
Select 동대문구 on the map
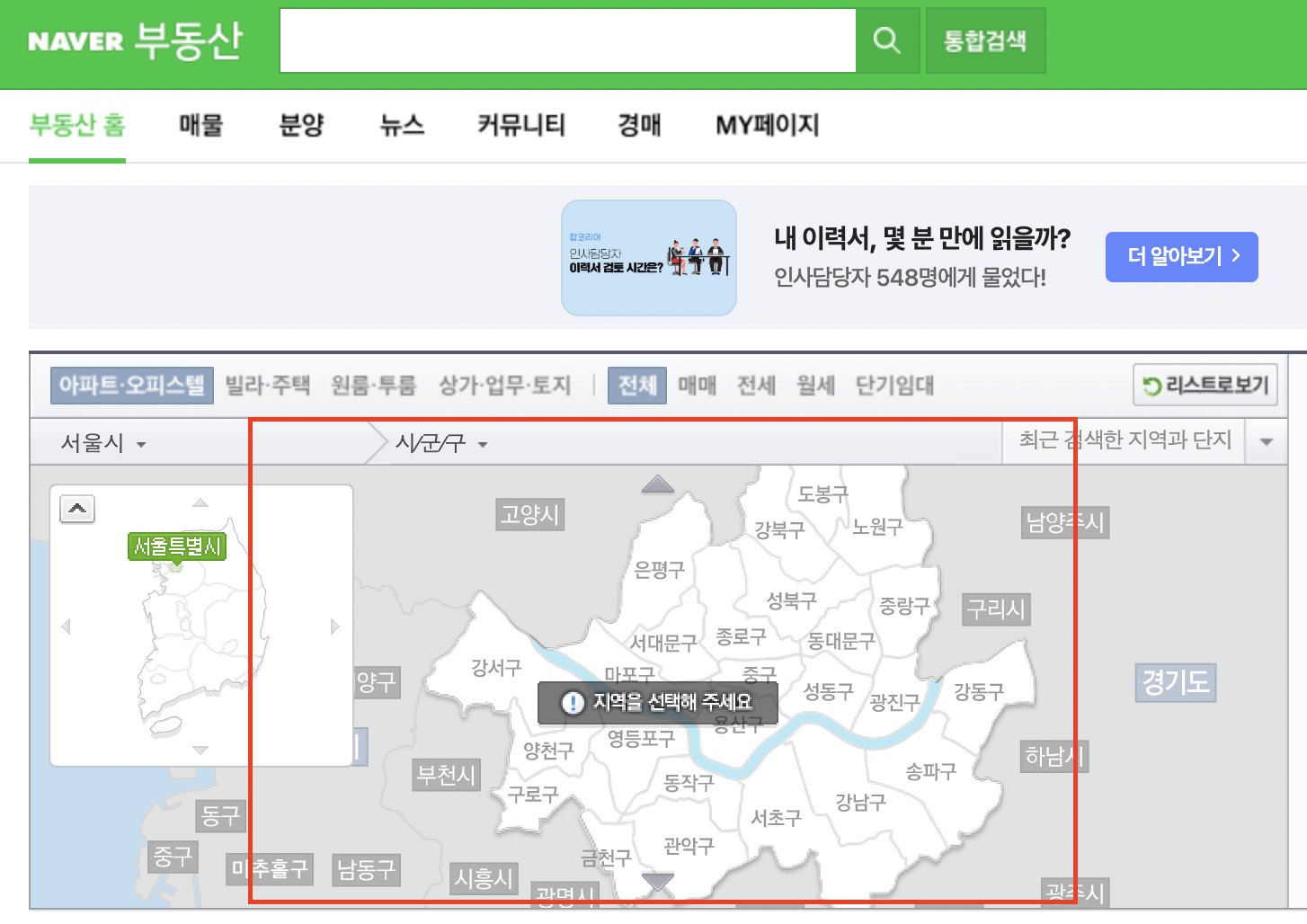point(841,641)
